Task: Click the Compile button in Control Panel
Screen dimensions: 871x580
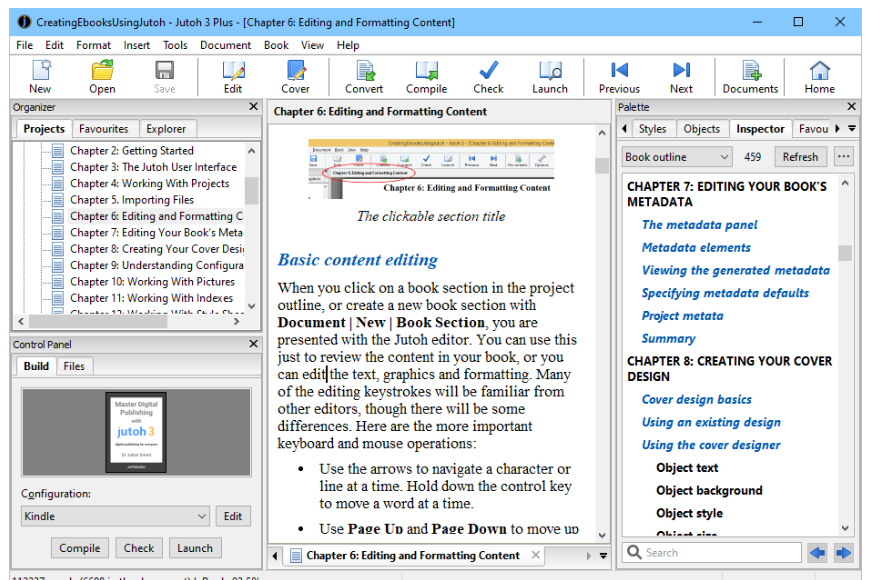Action: point(79,547)
